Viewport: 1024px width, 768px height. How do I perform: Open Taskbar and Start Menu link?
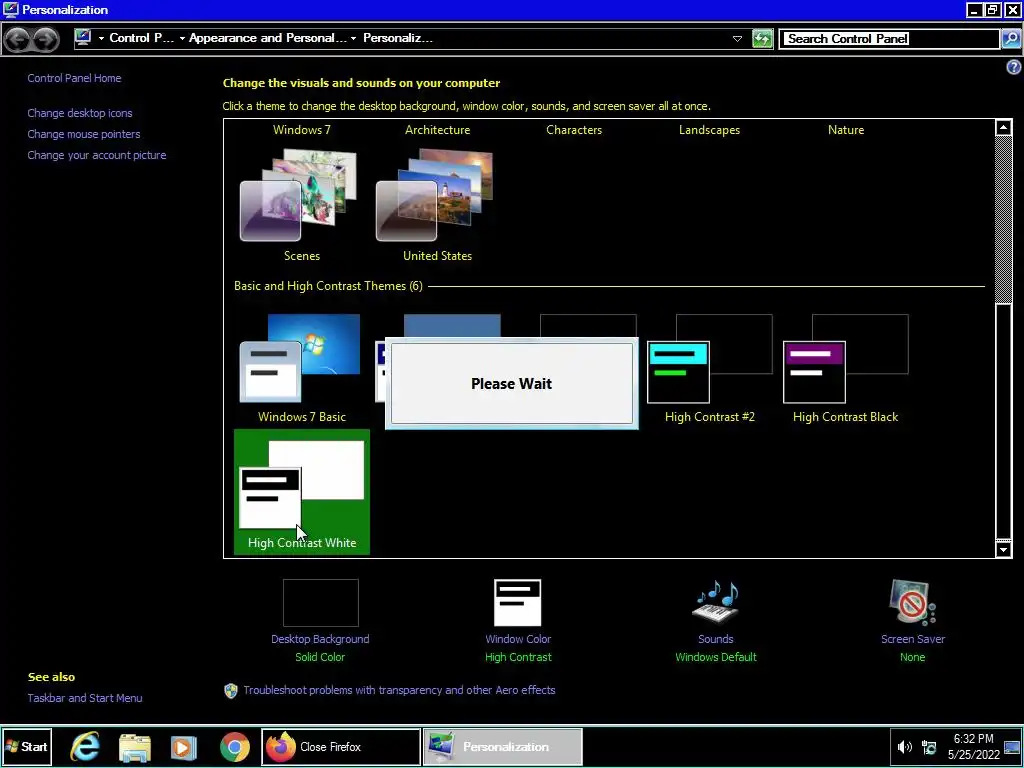coord(85,697)
